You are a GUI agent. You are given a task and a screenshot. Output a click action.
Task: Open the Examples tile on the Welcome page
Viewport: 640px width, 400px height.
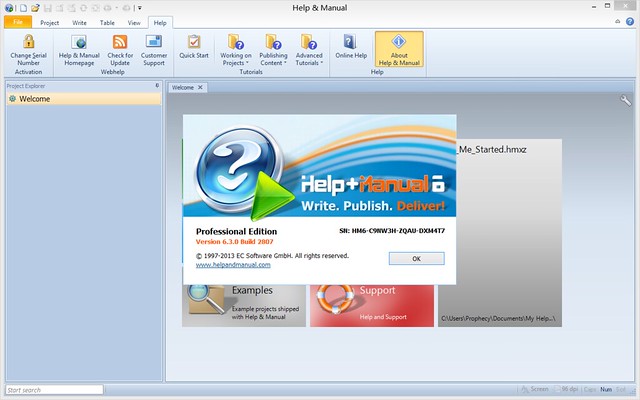tap(244, 305)
